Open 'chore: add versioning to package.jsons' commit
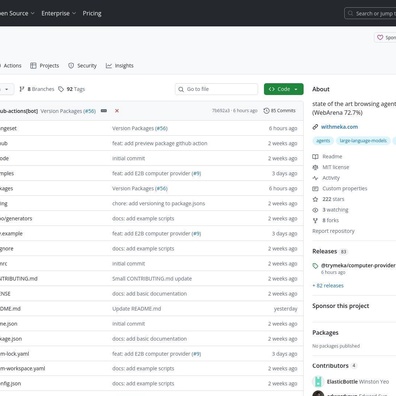 point(158,203)
